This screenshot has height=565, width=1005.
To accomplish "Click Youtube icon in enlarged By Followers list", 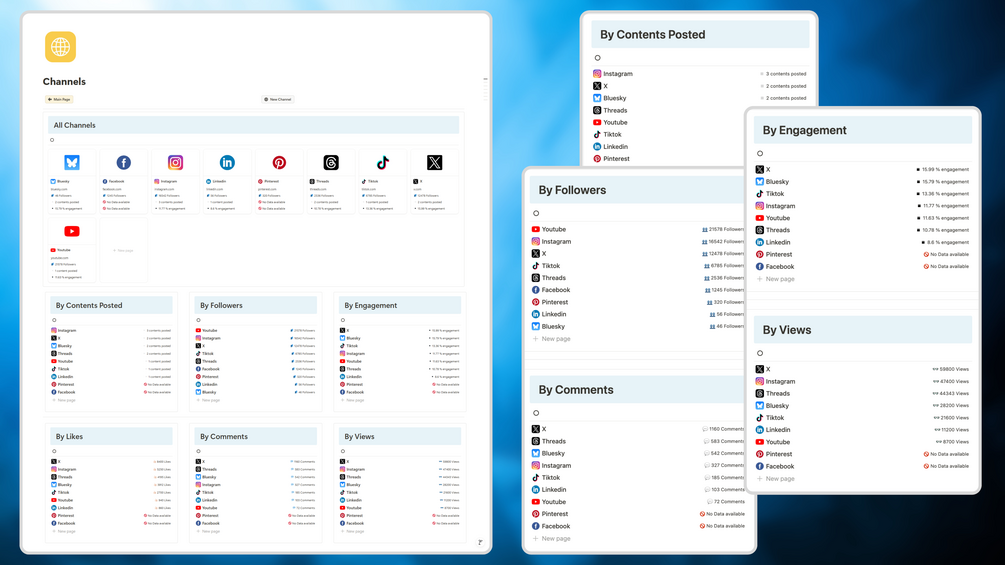I will [x=535, y=229].
